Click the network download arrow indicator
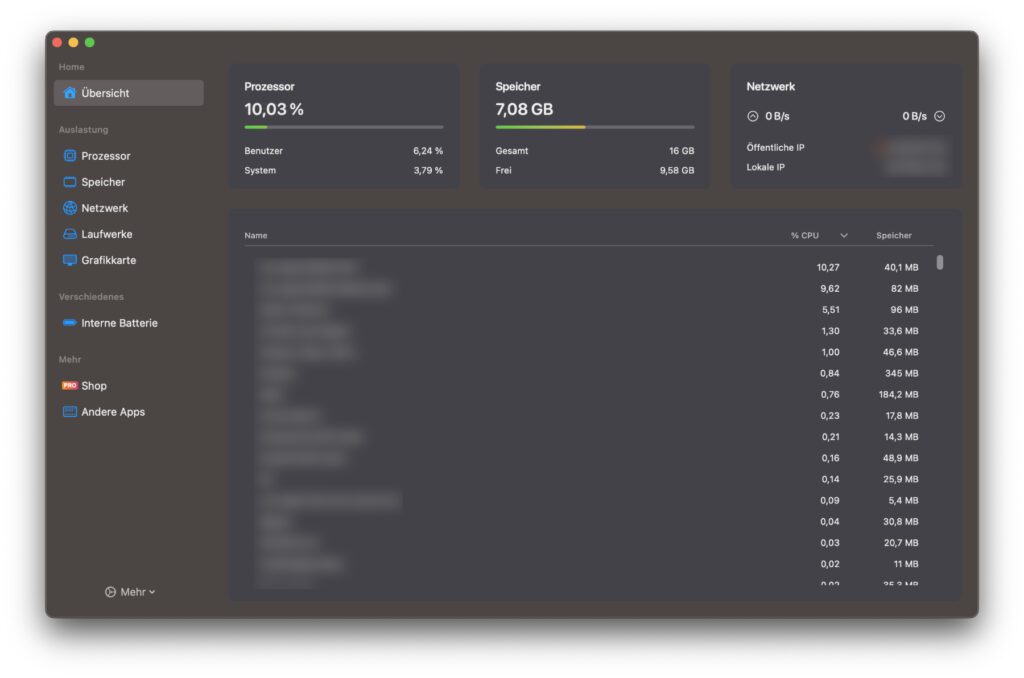This screenshot has width=1024, height=678. 939,116
